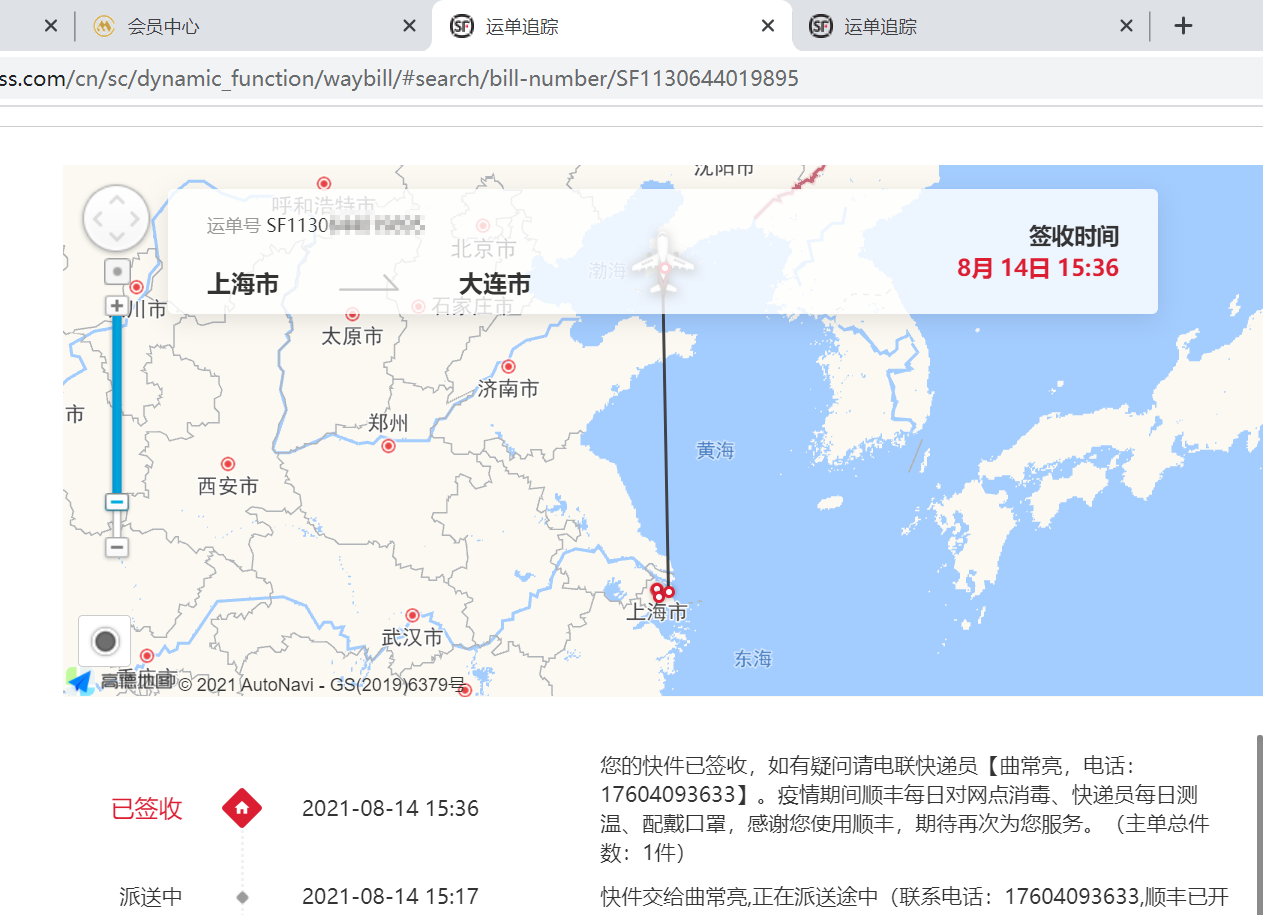Image resolution: width=1263 pixels, height=915 pixels.
Task: Click the 快件交给 out-for-delivery message
Action: point(914,896)
